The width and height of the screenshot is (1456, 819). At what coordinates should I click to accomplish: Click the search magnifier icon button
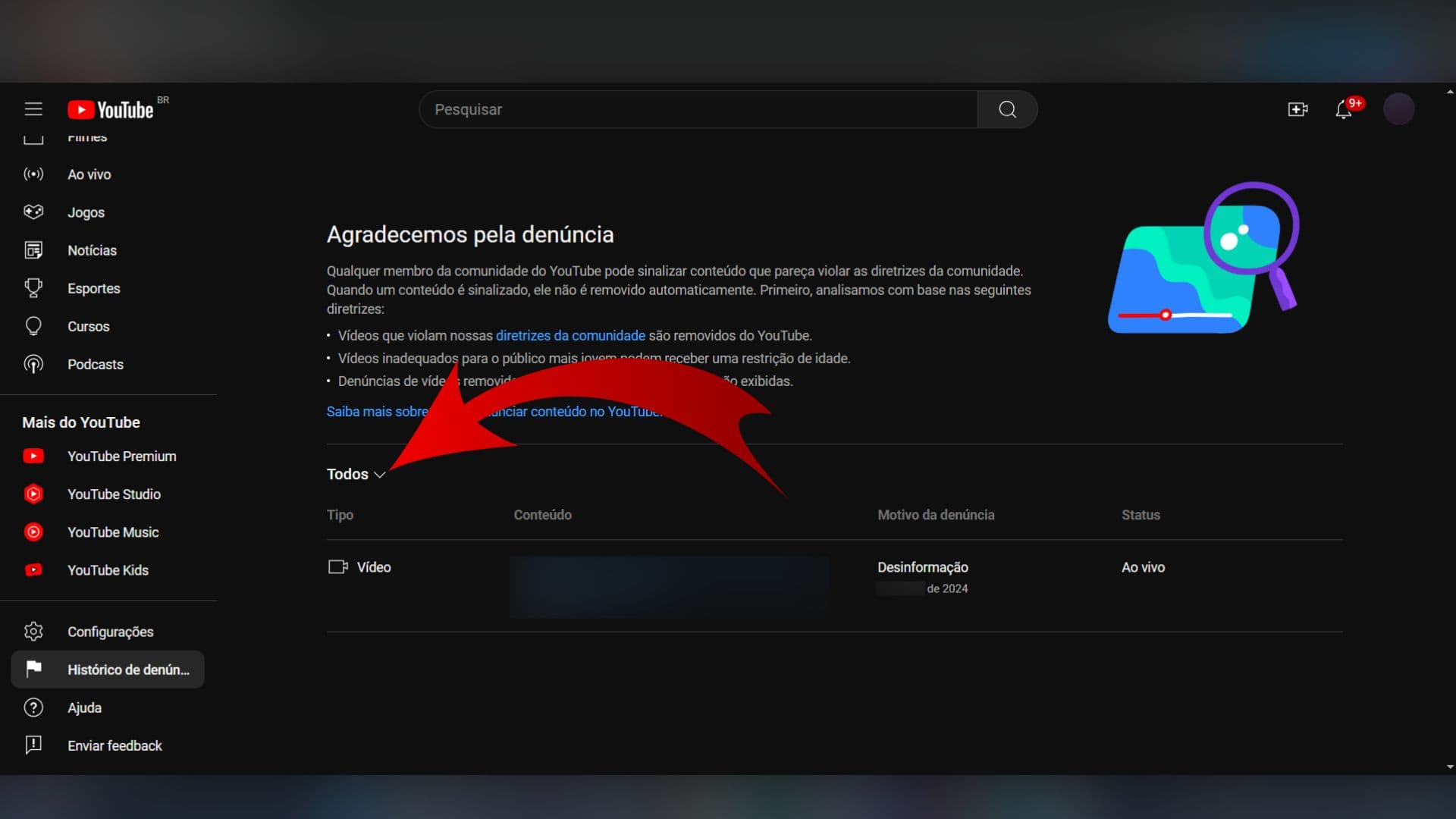(x=1007, y=109)
